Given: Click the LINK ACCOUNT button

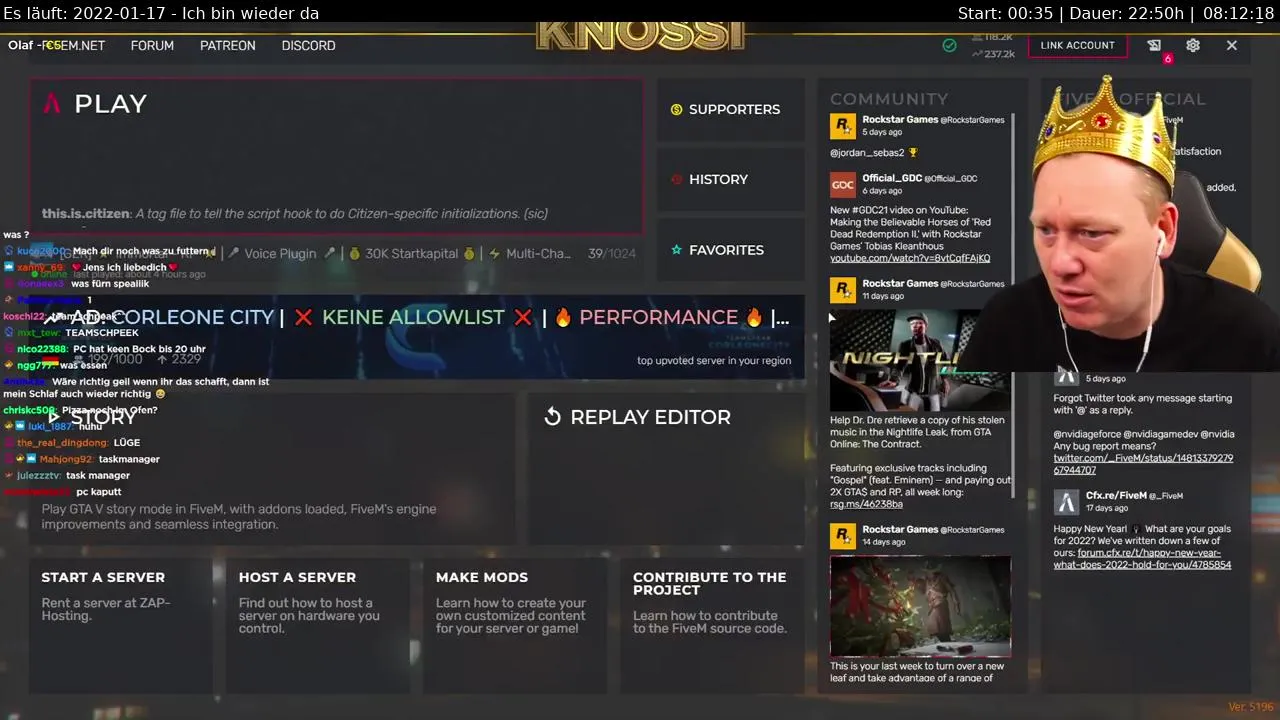Looking at the screenshot, I should tap(1077, 45).
